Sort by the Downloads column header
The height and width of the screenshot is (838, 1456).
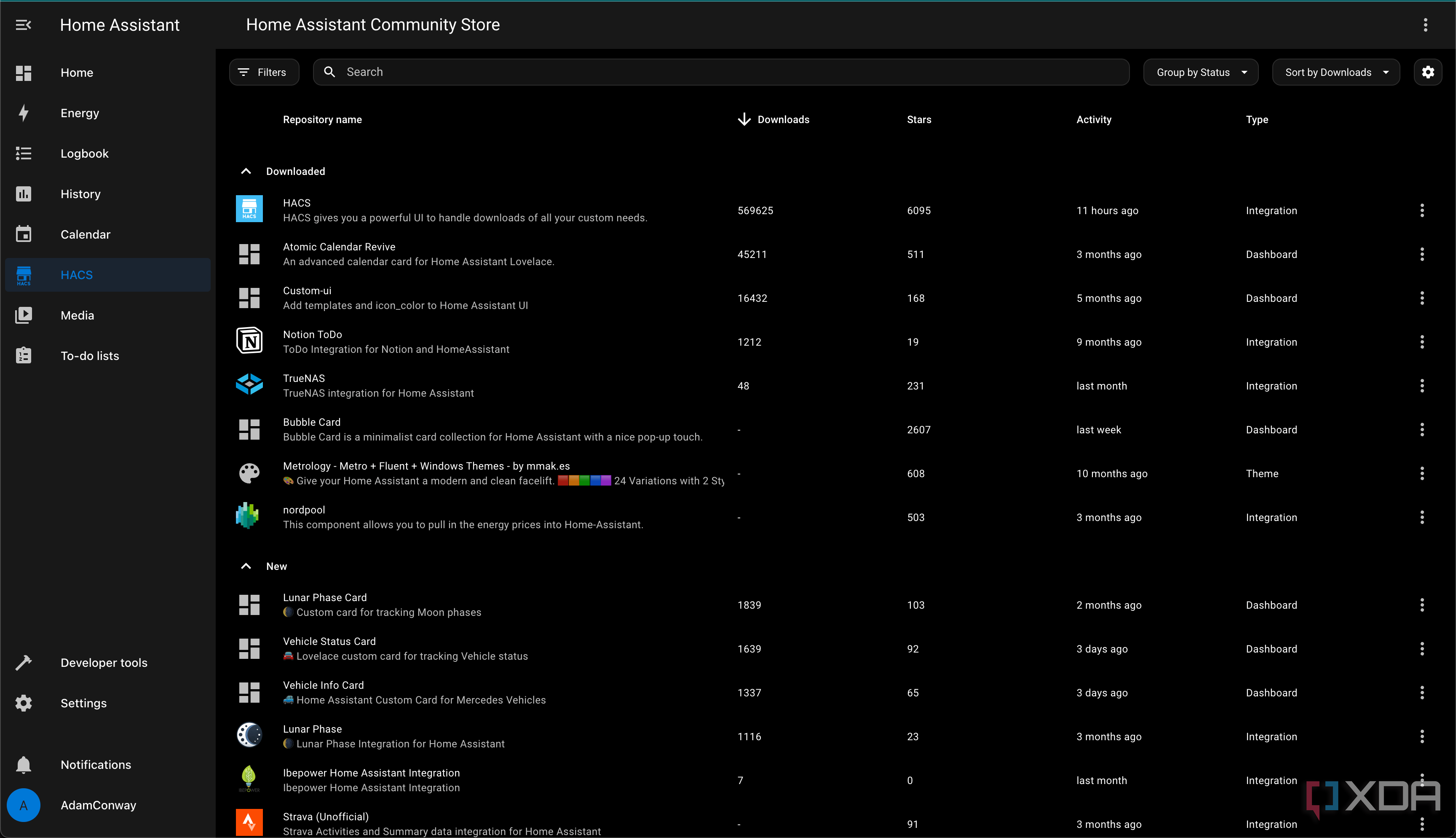pyautogui.click(x=773, y=119)
